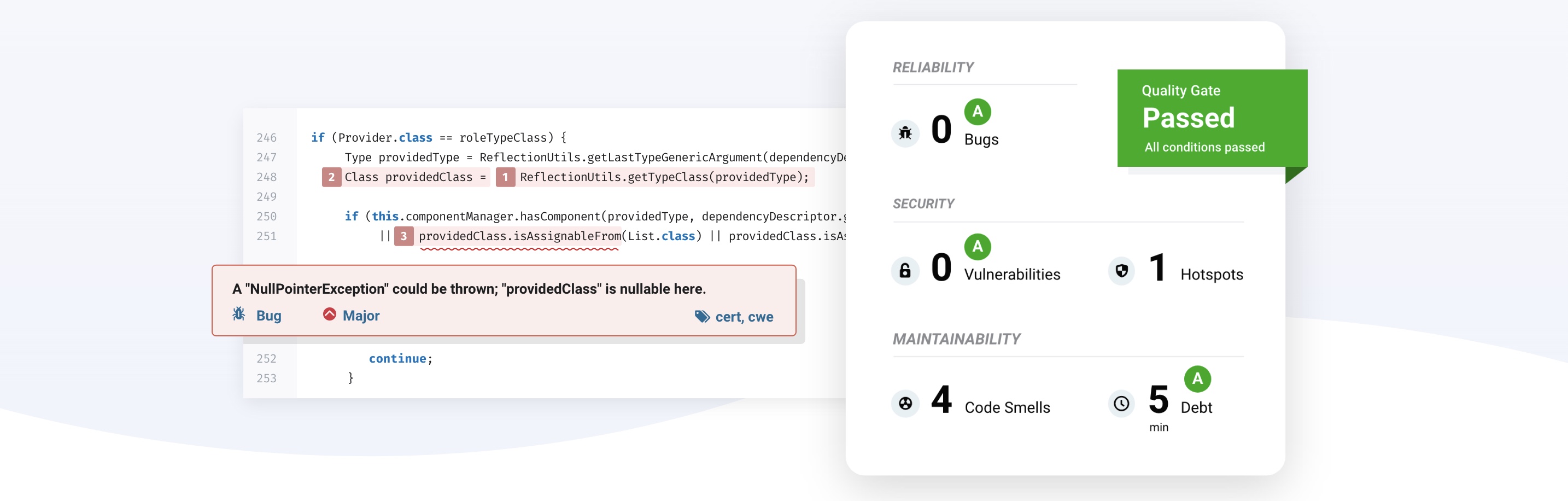
Task: Click the Vulnerabilities label
Action: point(1011,275)
